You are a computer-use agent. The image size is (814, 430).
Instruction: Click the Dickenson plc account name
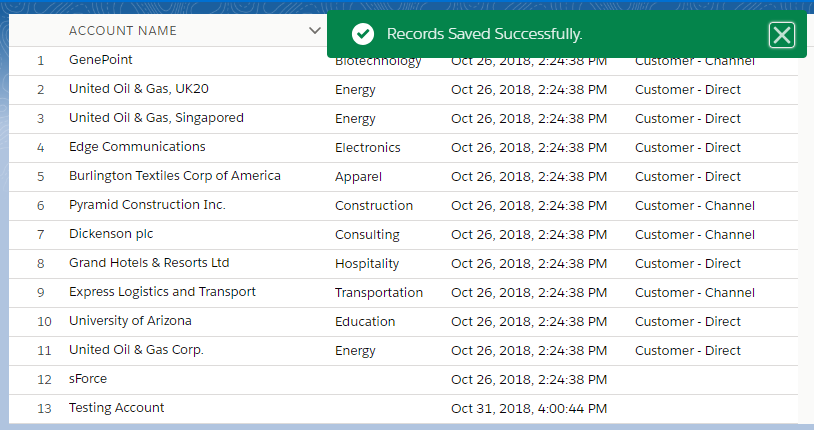(111, 234)
